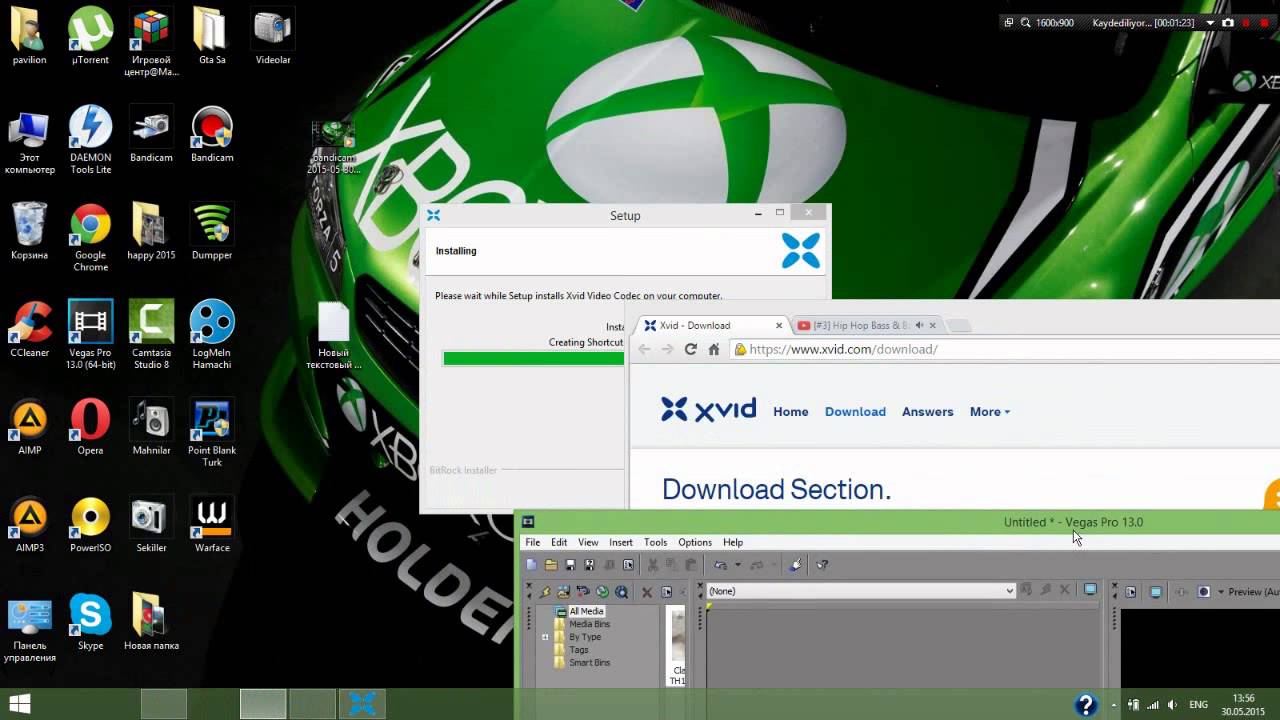The height and width of the screenshot is (720, 1280).
Task: Open the DAEMON Tools Lite desktop icon
Action: pos(90,140)
